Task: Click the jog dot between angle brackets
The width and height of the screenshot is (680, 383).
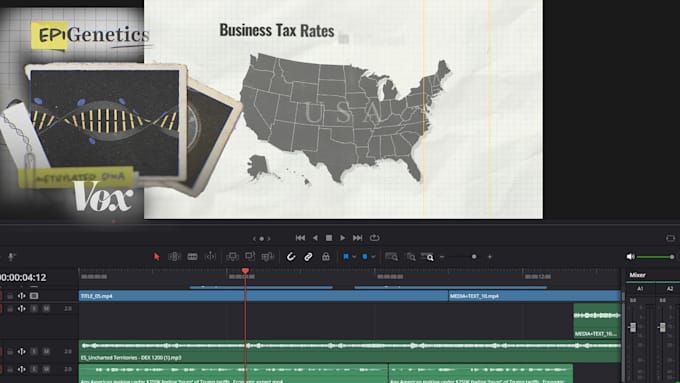Action: [262, 239]
